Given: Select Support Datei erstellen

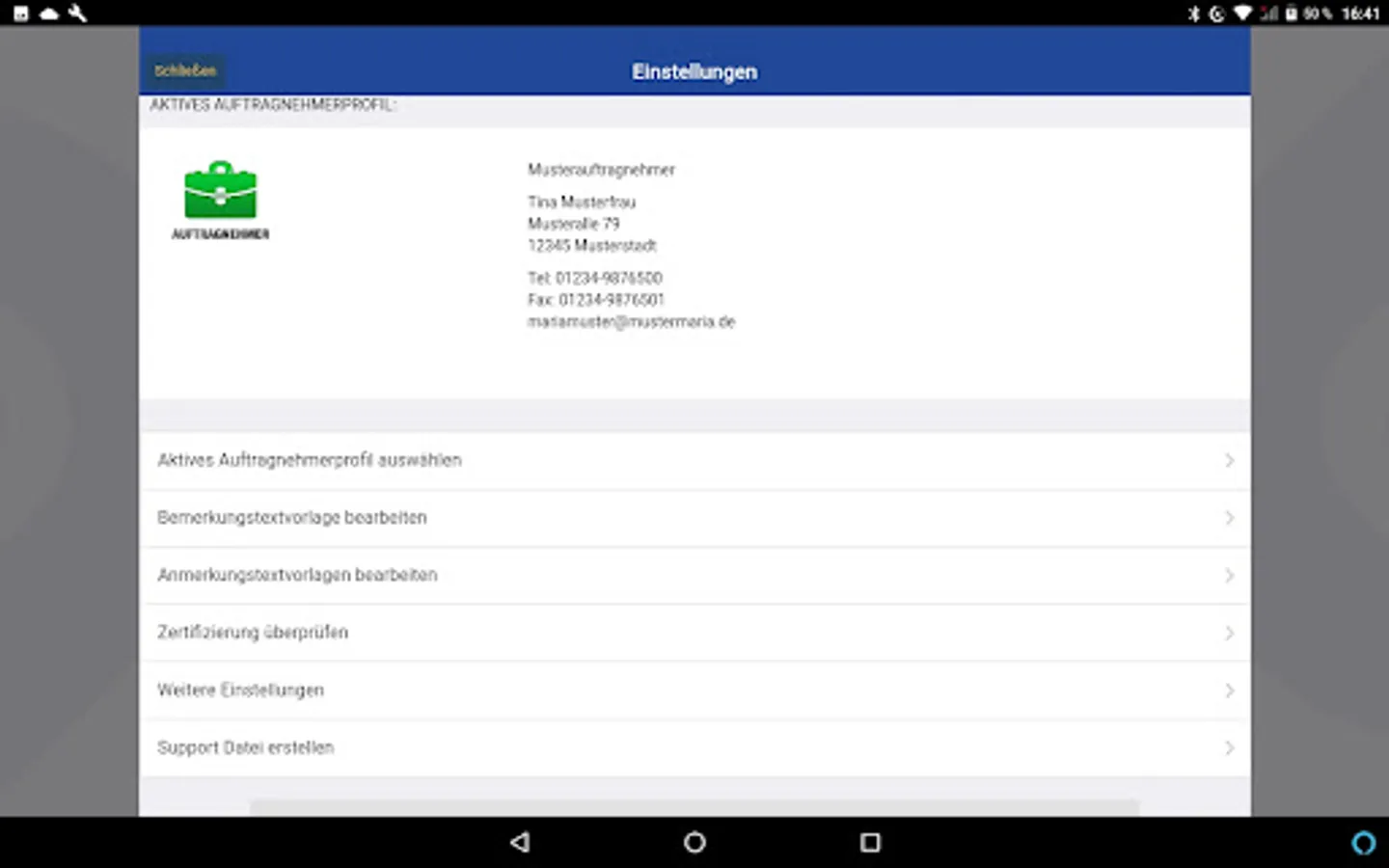Looking at the screenshot, I should coord(246,747).
